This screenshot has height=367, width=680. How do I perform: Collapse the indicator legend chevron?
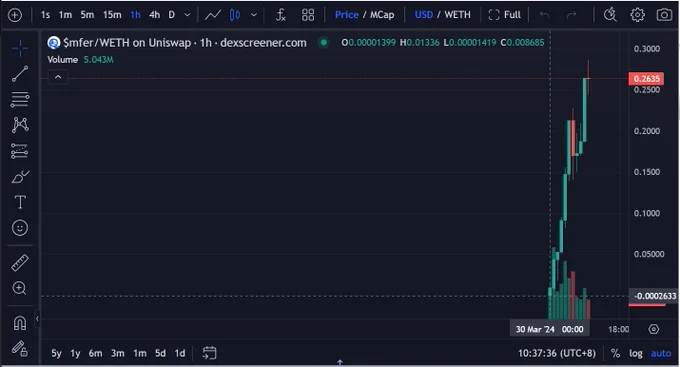[58, 77]
